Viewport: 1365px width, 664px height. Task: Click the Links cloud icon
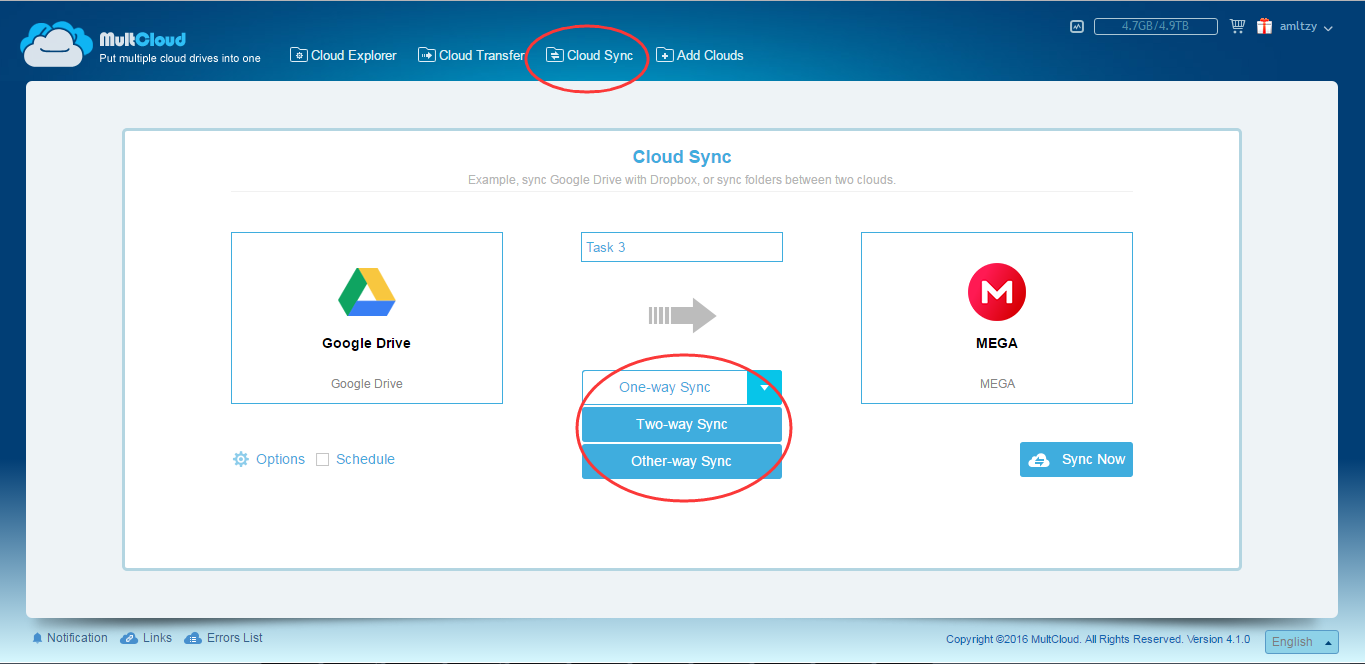(x=129, y=638)
